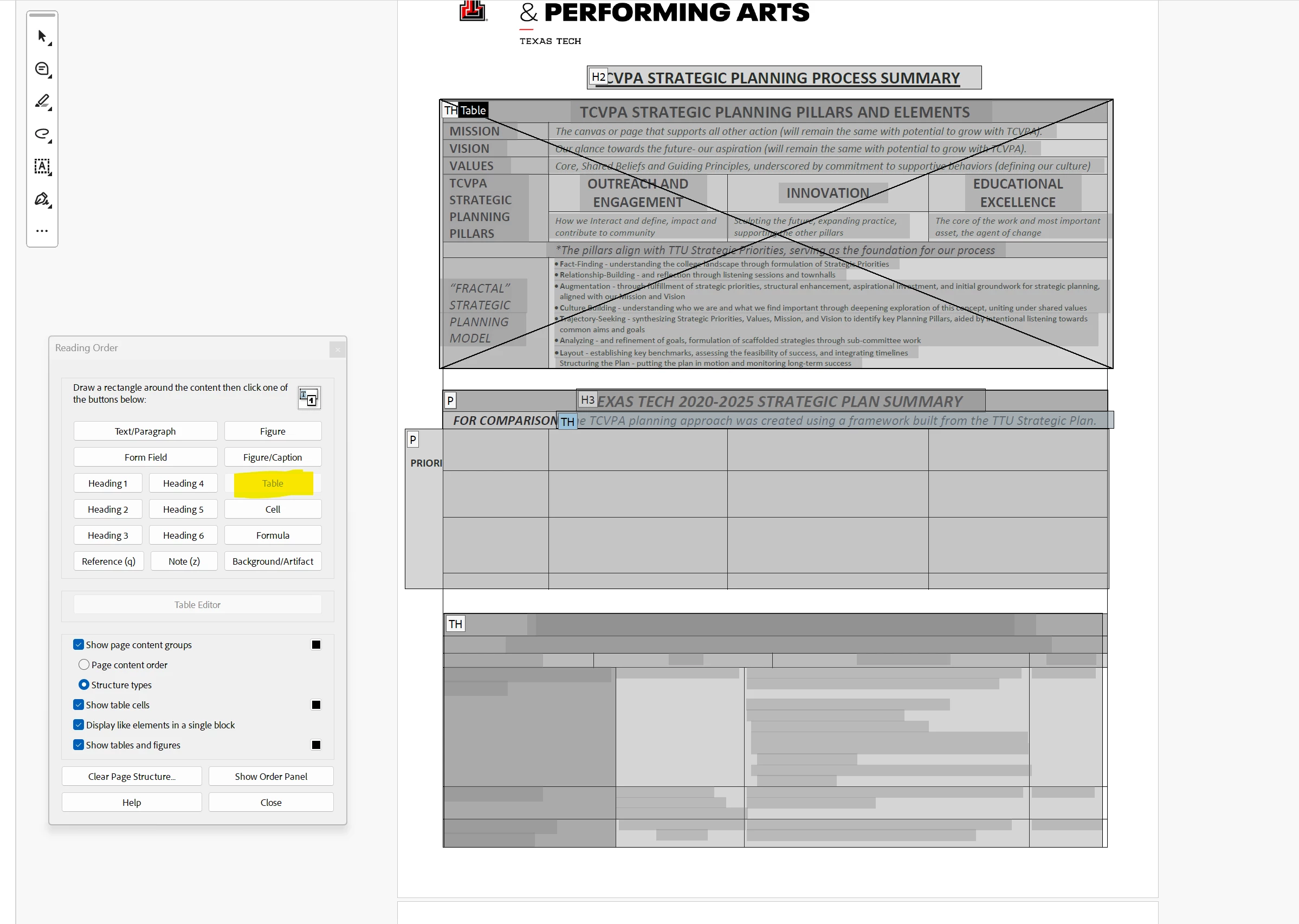Tag selection as Figure/Caption
The height and width of the screenshot is (924, 1299).
(273, 457)
